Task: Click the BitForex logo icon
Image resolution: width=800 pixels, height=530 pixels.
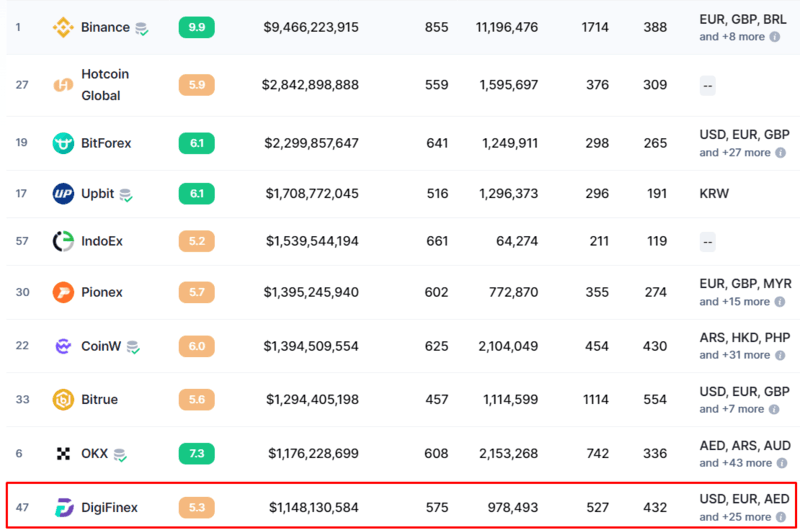Action: tap(63, 143)
